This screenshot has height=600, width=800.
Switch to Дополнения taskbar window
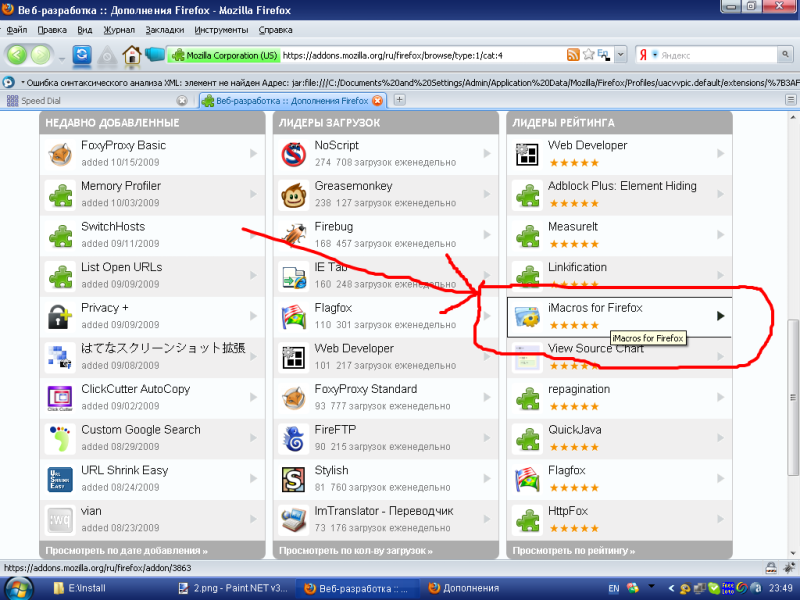click(464, 588)
